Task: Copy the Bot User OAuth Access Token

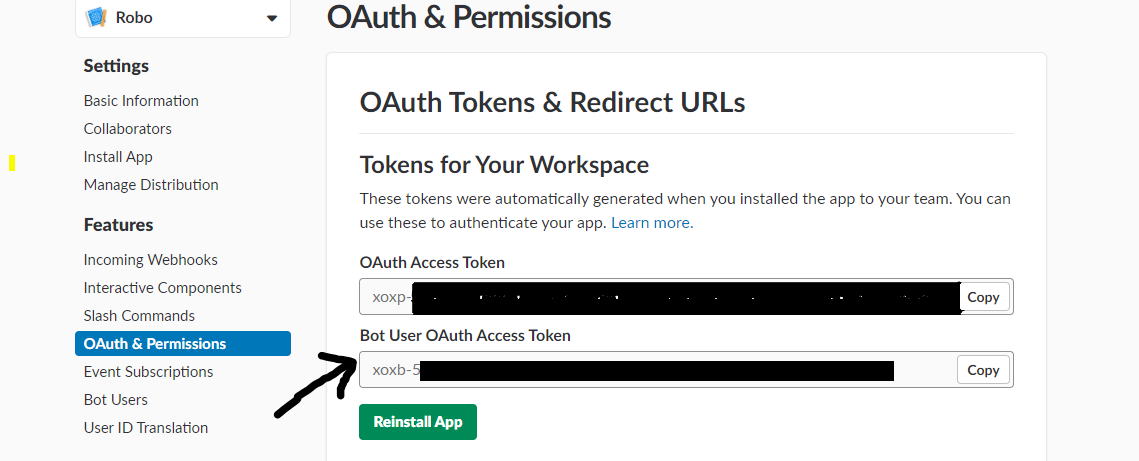Action: 983,370
